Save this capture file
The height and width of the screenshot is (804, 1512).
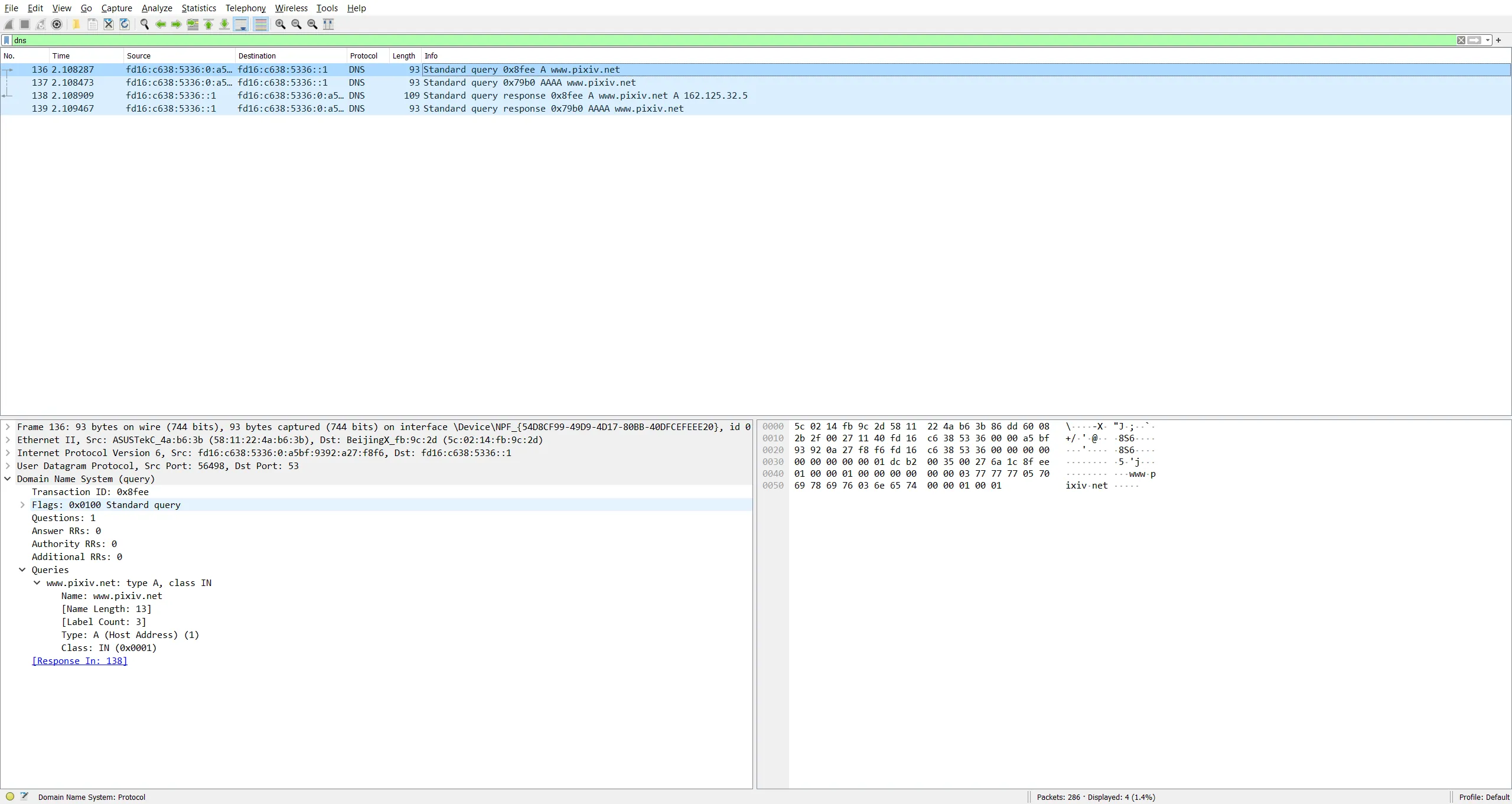(x=92, y=24)
